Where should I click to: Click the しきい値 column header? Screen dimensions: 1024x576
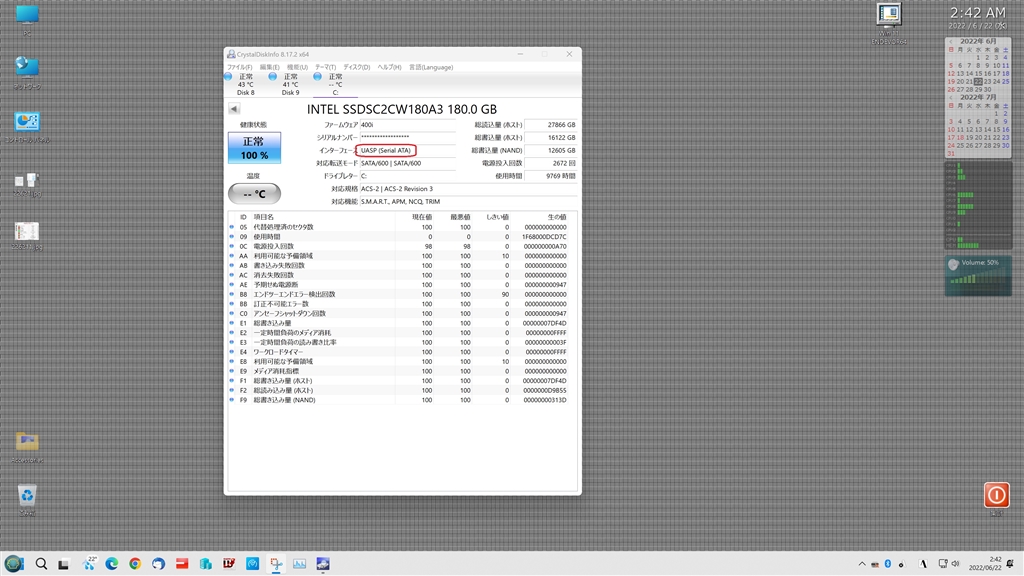[x=498, y=217]
